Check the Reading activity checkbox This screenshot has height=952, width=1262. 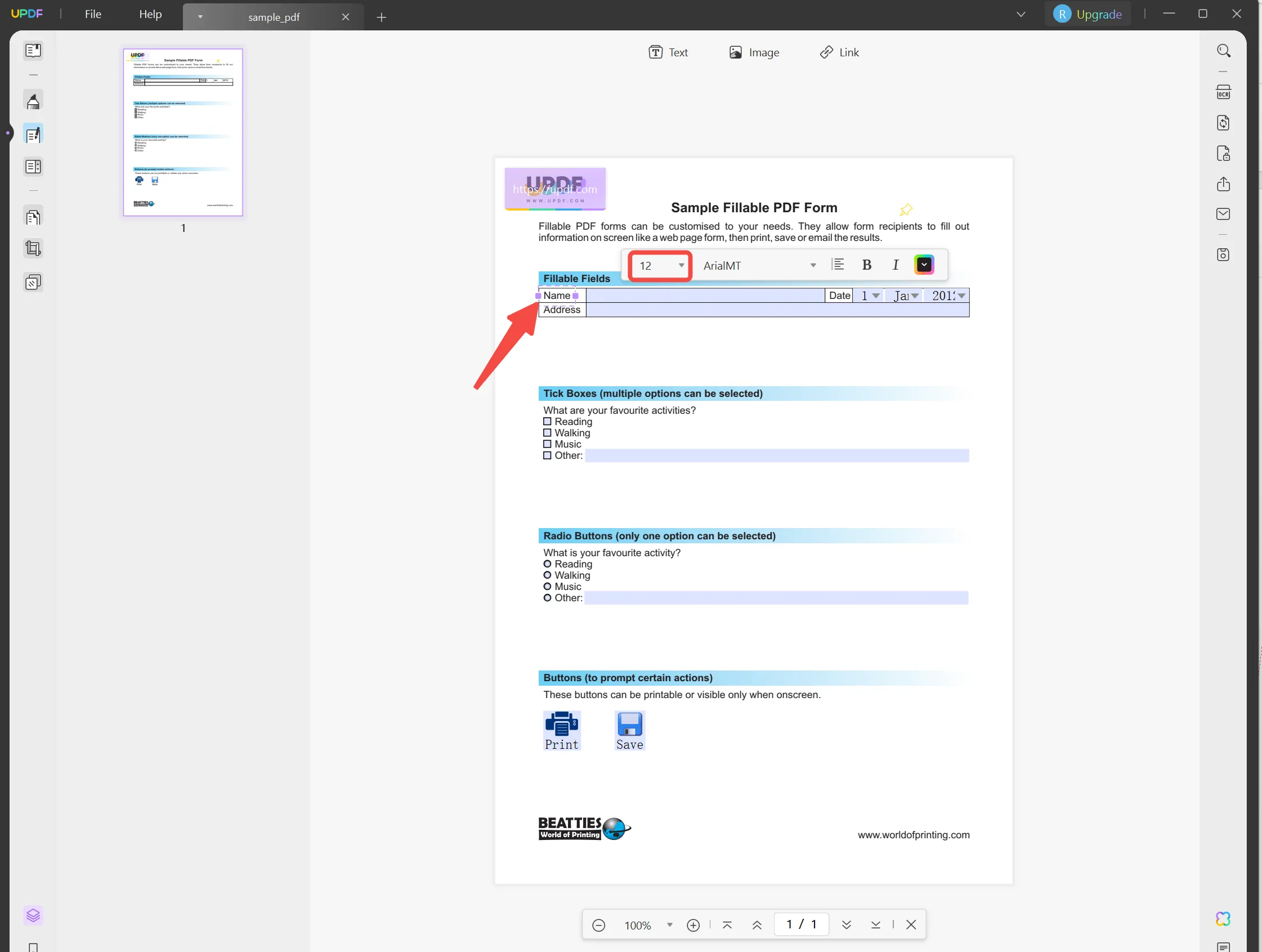[x=548, y=421]
